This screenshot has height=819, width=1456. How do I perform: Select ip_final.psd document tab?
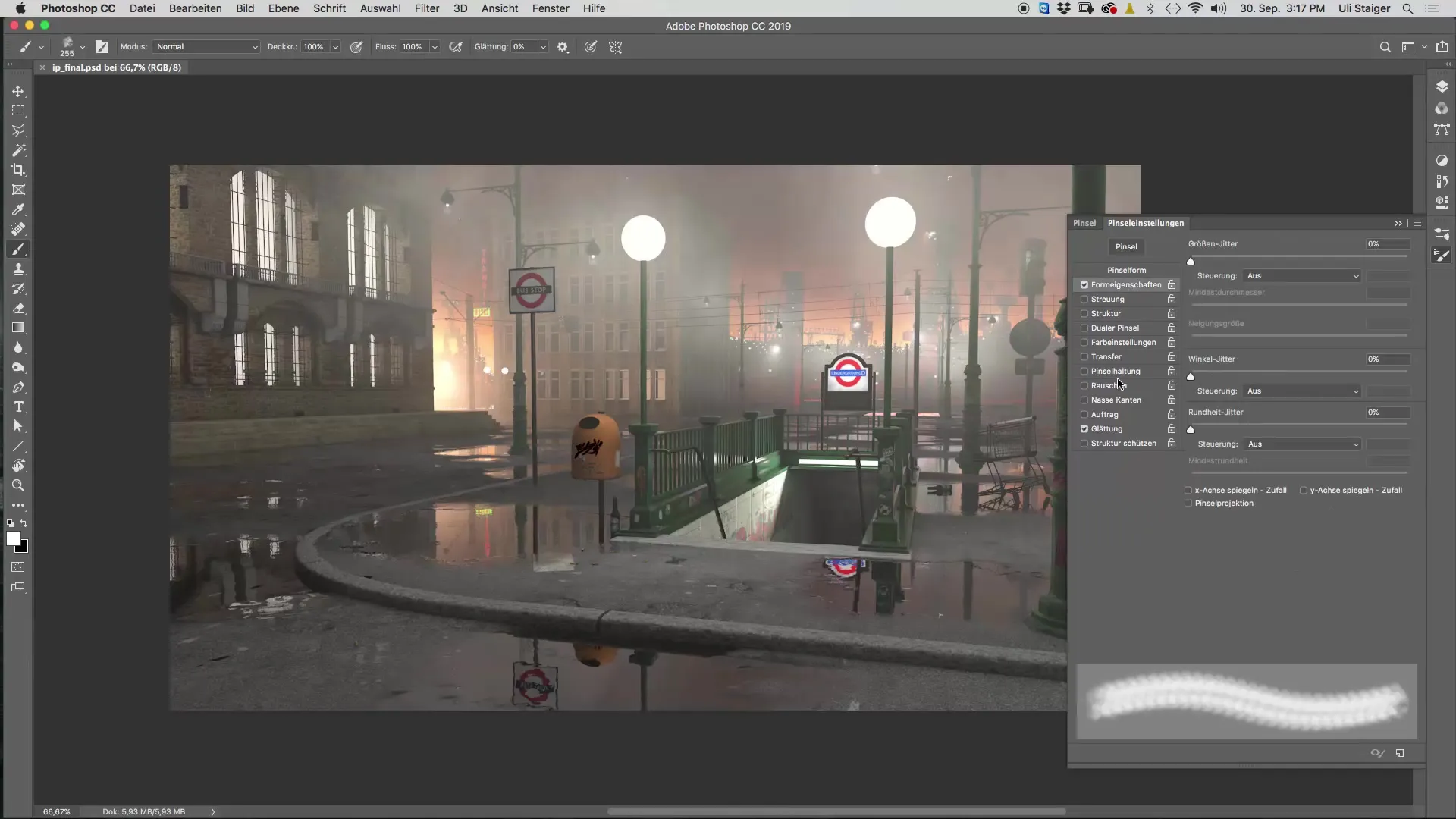pos(117,67)
